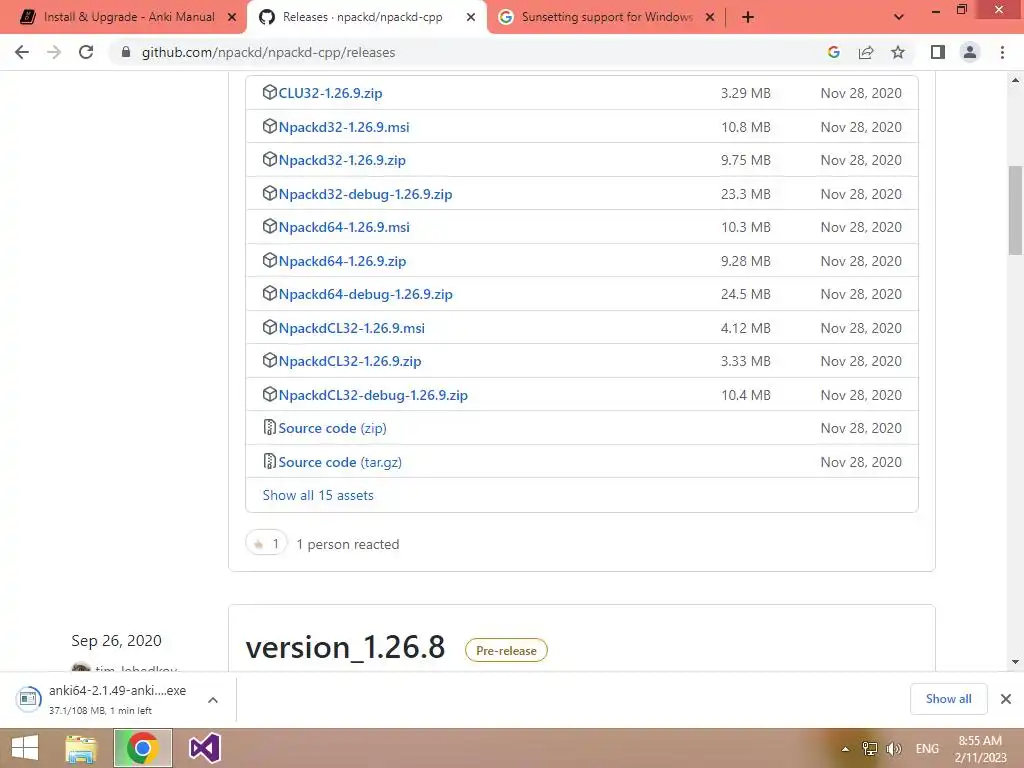This screenshot has width=1024, height=768.
Task: Click the Google icon in address bar
Action: point(833,52)
